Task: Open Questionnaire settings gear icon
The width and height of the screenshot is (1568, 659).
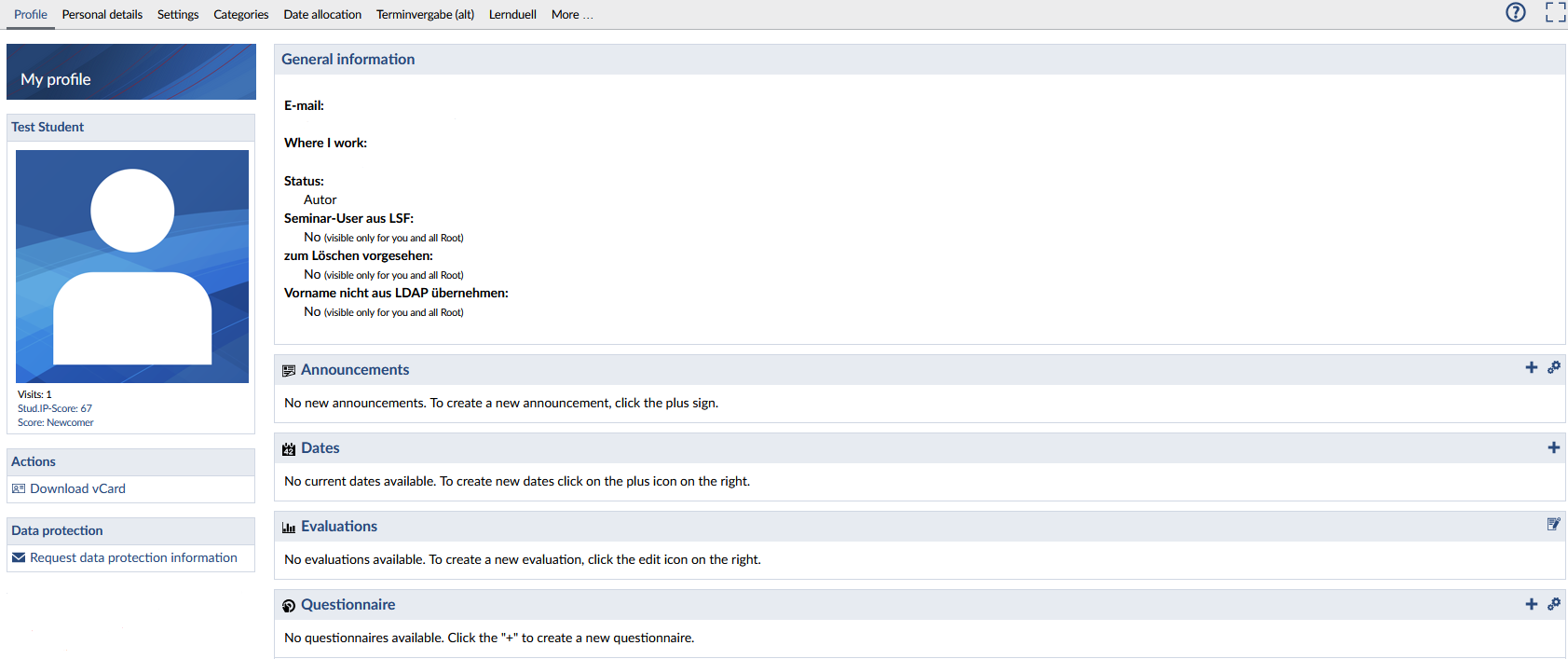Action: click(x=1553, y=605)
